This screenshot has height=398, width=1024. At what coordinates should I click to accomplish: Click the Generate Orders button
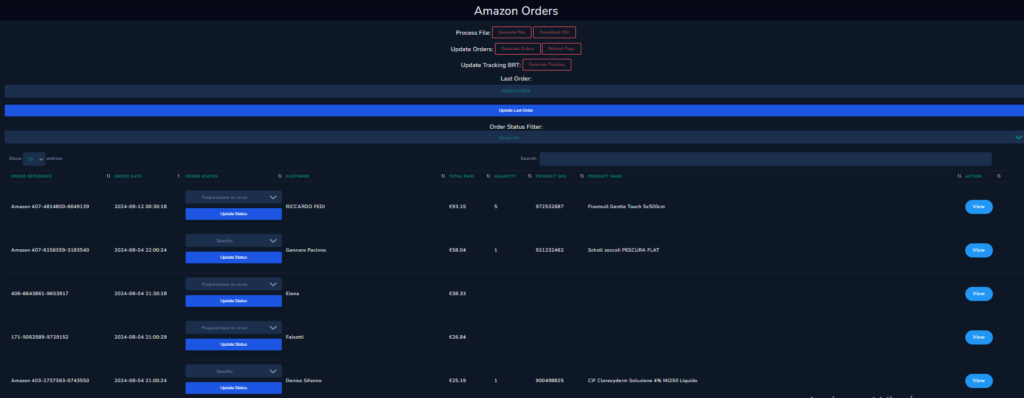point(518,49)
